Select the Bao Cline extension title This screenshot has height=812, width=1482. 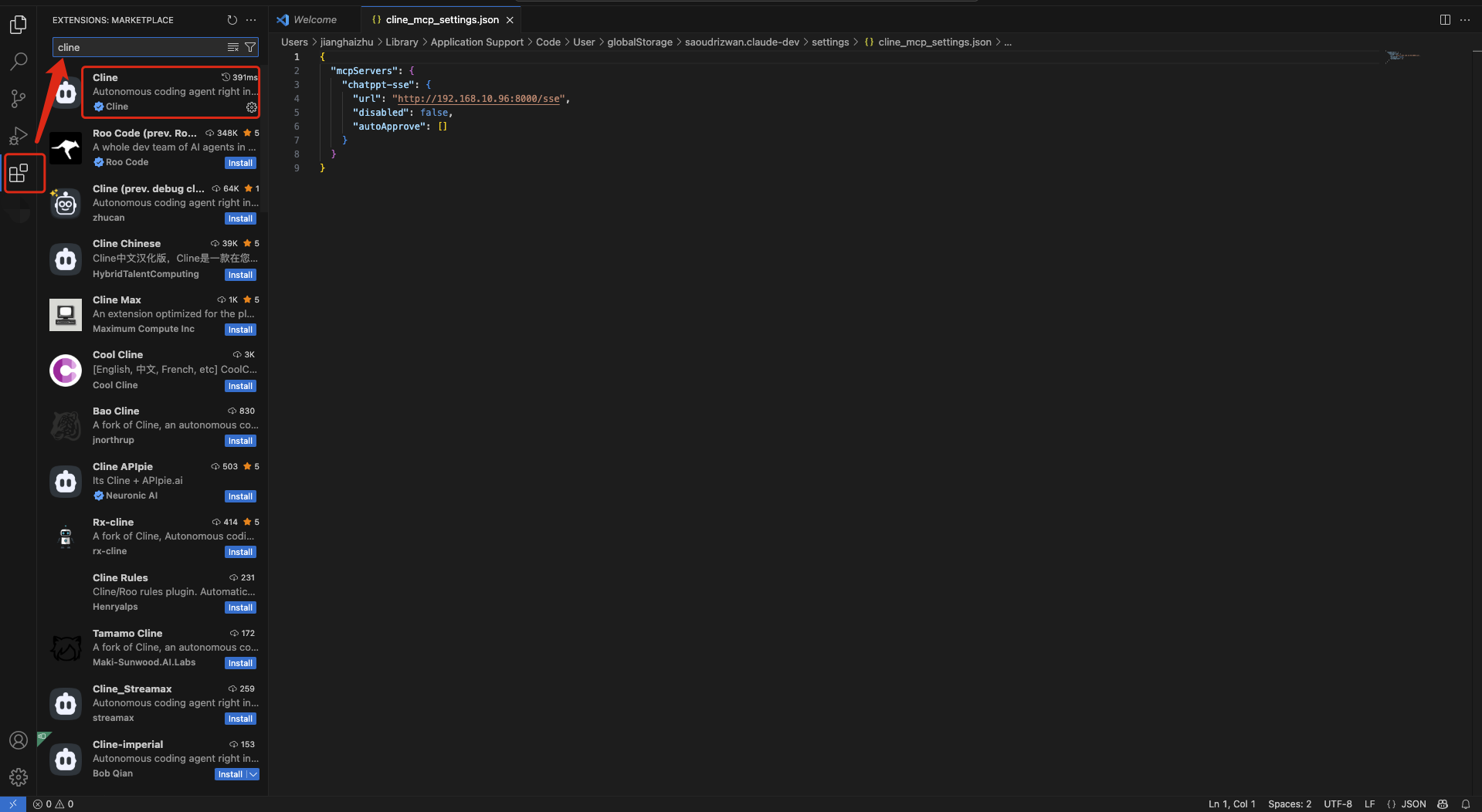[x=116, y=411]
